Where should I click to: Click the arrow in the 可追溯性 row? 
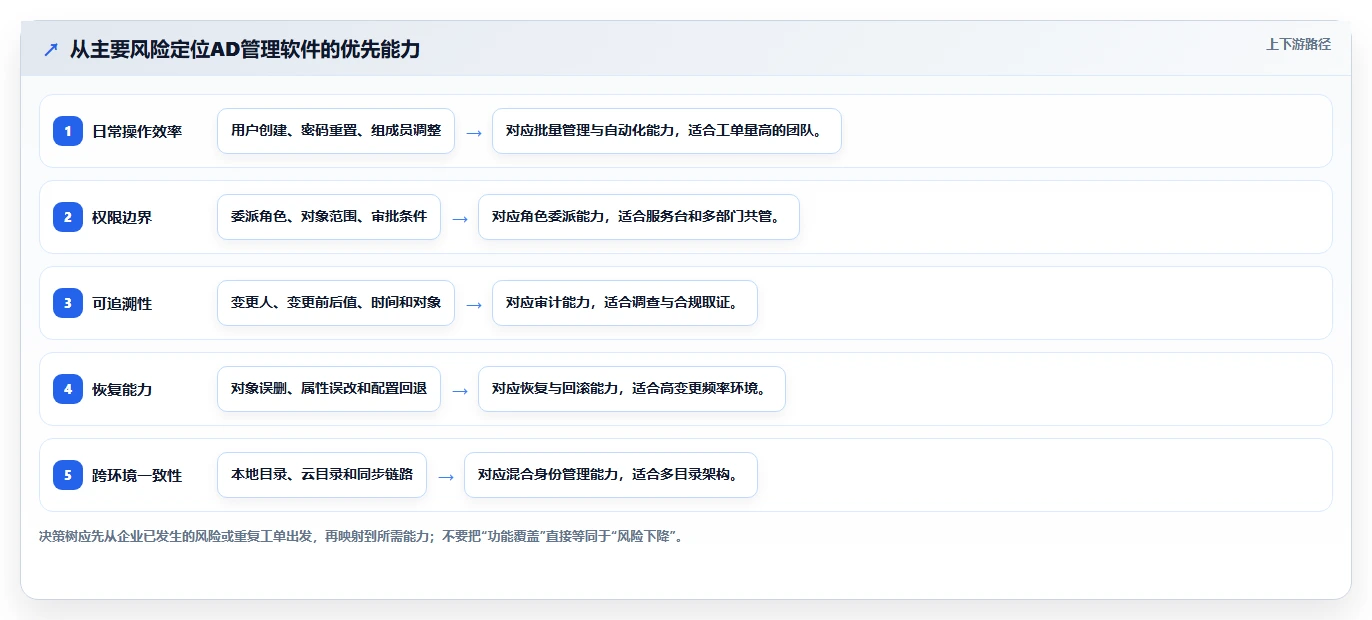click(x=474, y=304)
